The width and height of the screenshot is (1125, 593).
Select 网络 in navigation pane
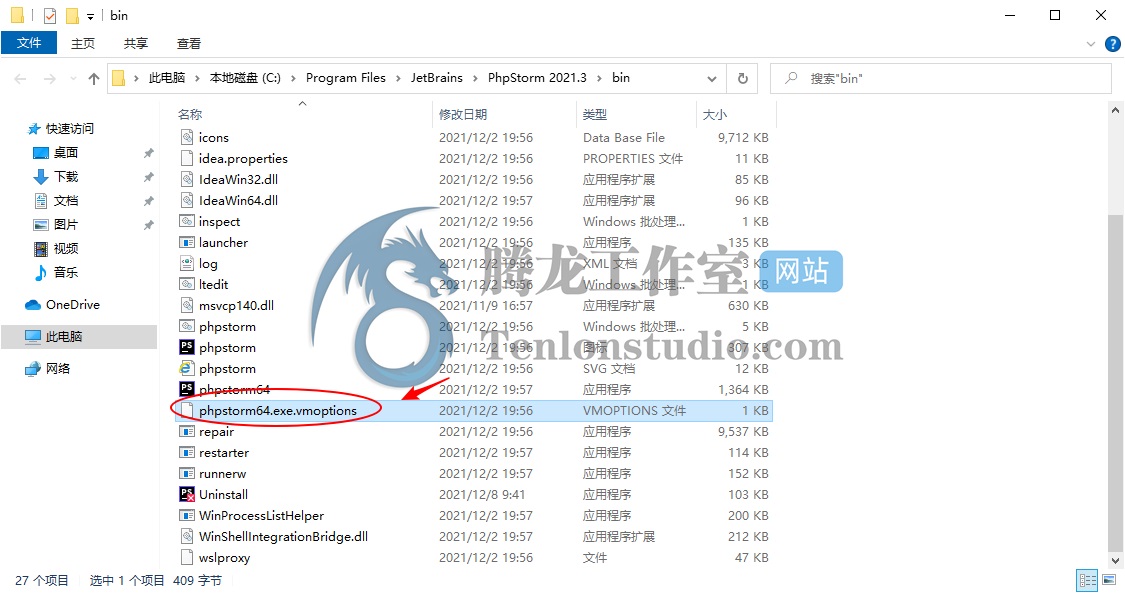pyautogui.click(x=58, y=369)
